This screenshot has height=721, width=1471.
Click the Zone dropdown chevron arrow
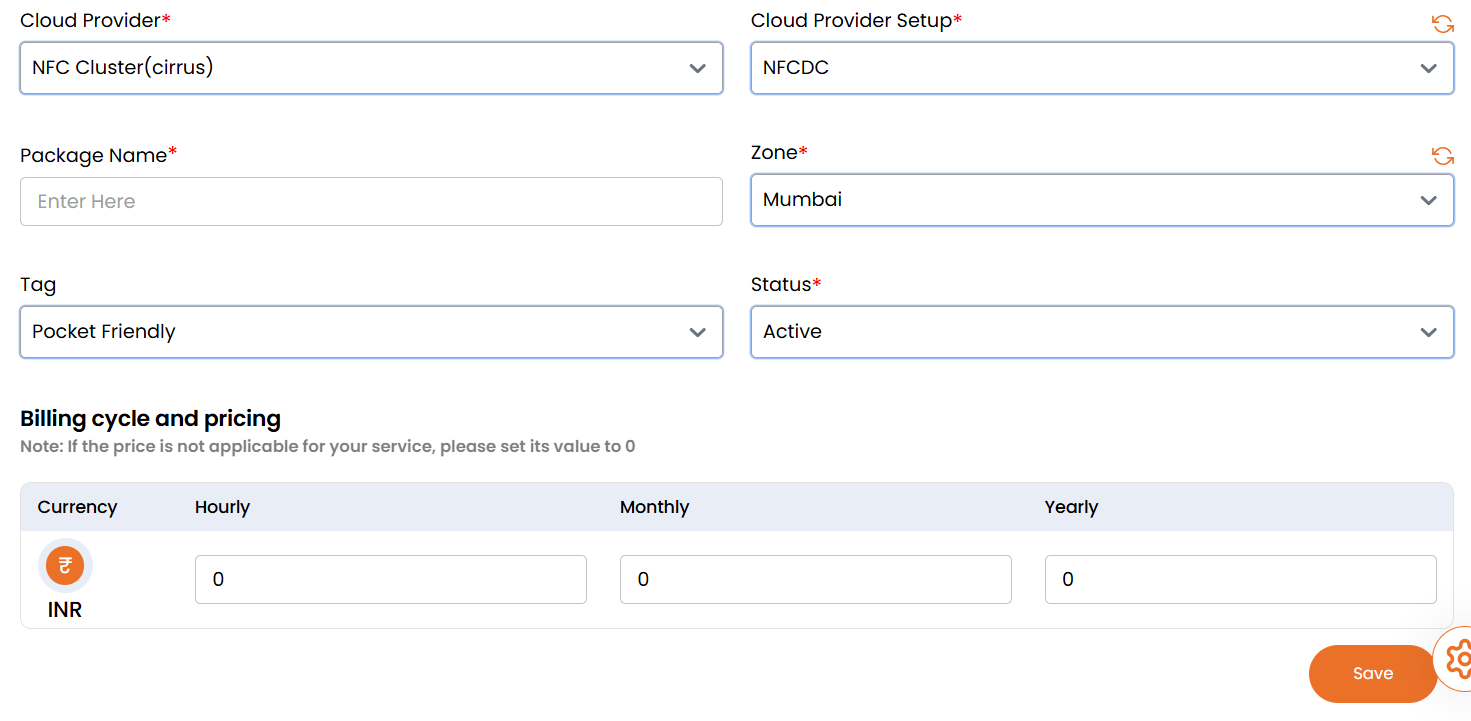(1429, 200)
